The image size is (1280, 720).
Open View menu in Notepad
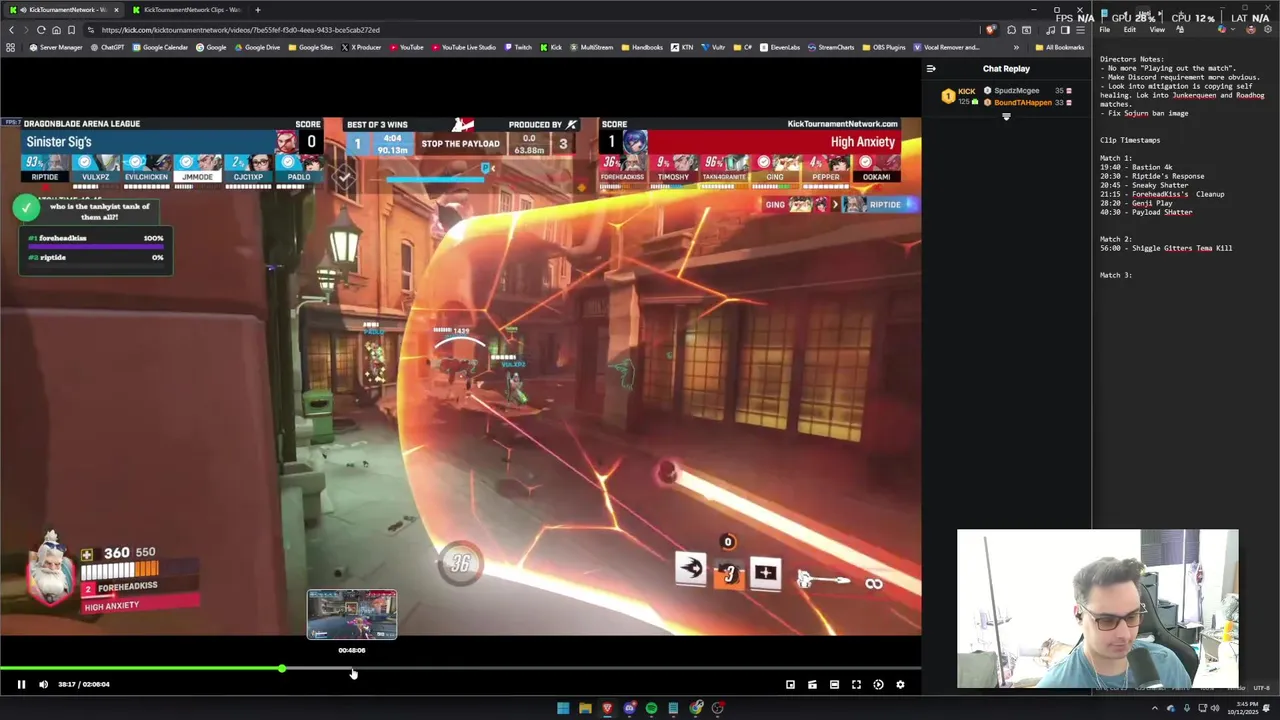(x=1157, y=30)
